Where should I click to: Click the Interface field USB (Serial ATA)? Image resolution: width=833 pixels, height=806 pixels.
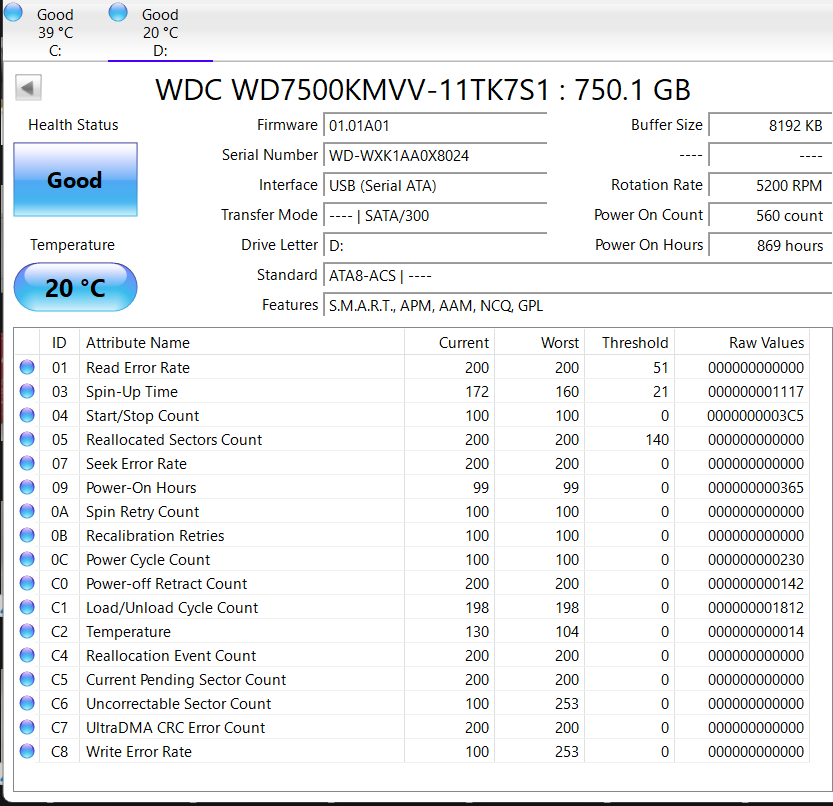(x=435, y=186)
